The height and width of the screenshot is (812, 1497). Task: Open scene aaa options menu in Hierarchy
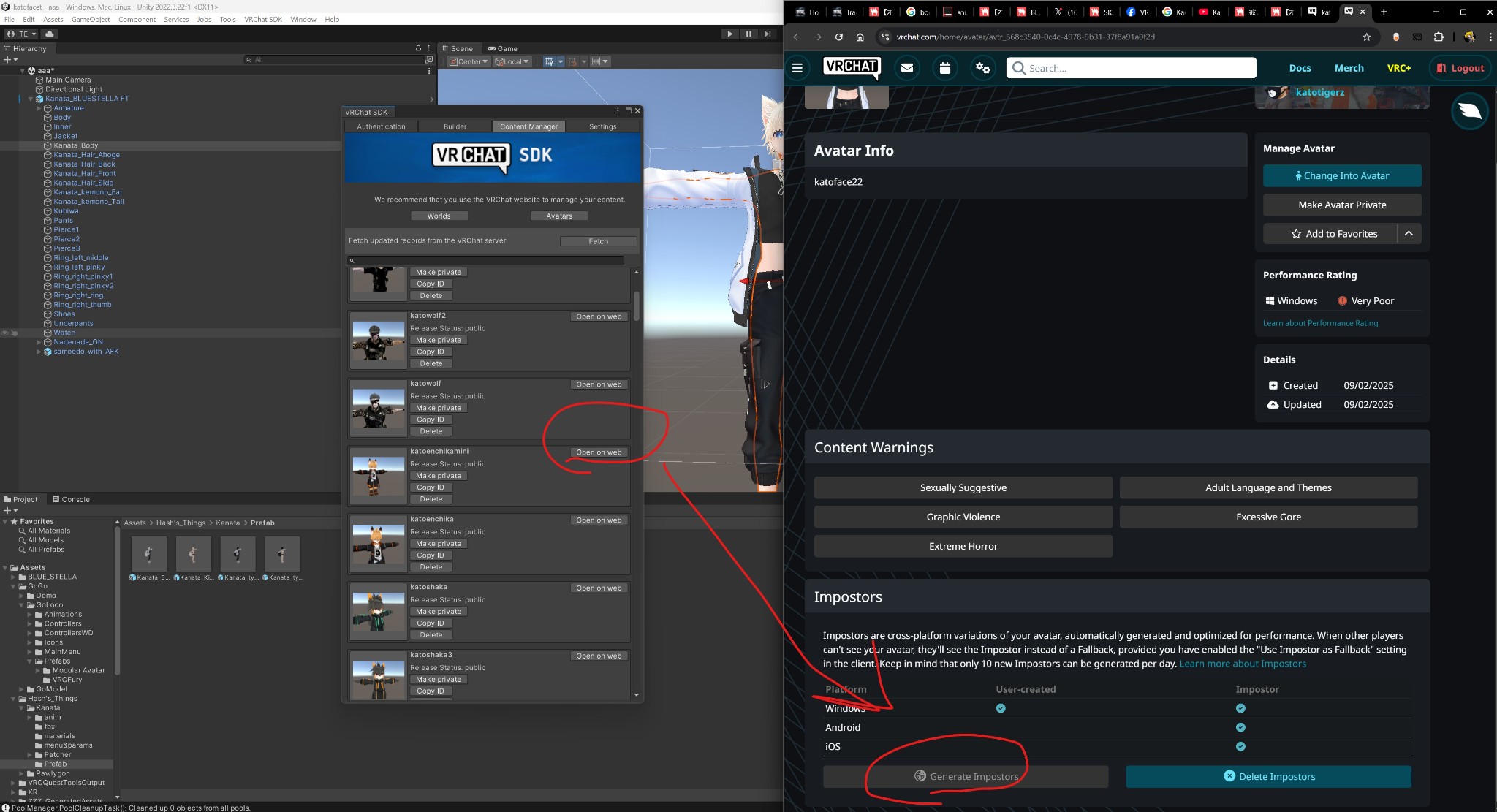[429, 71]
